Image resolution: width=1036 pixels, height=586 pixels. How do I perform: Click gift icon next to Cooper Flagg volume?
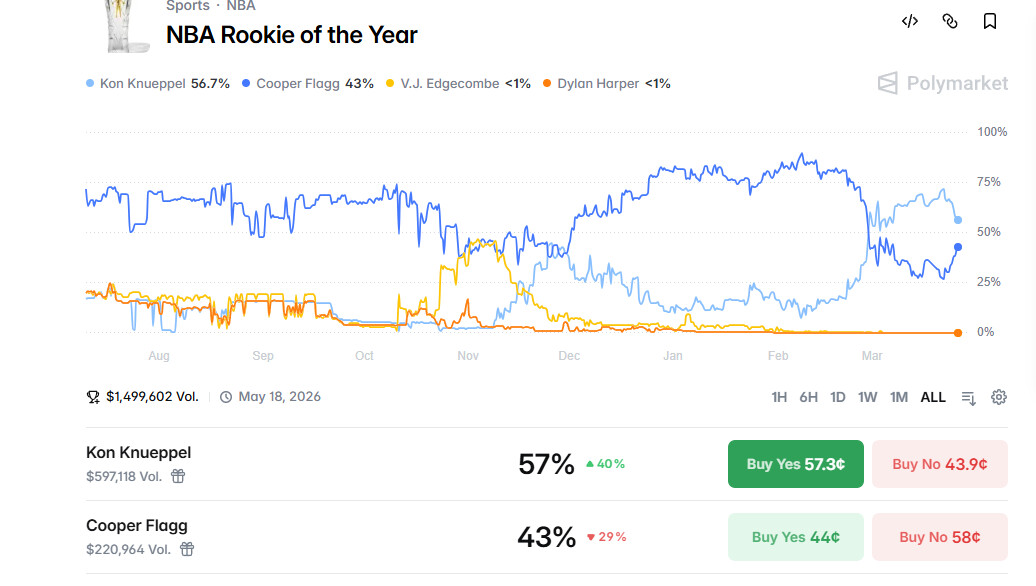(187, 549)
